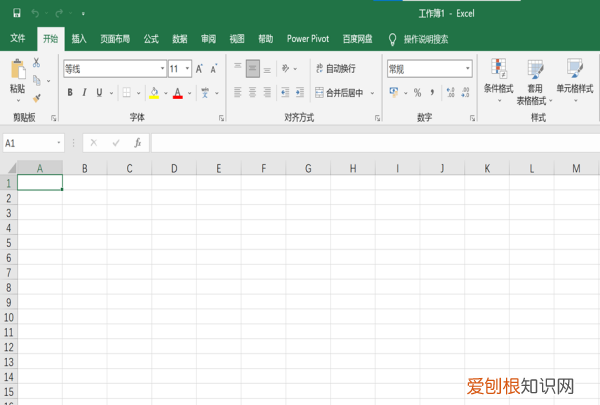Switch to the 插入 tab
Image resolution: width=600 pixels, height=405 pixels.
tap(79, 39)
